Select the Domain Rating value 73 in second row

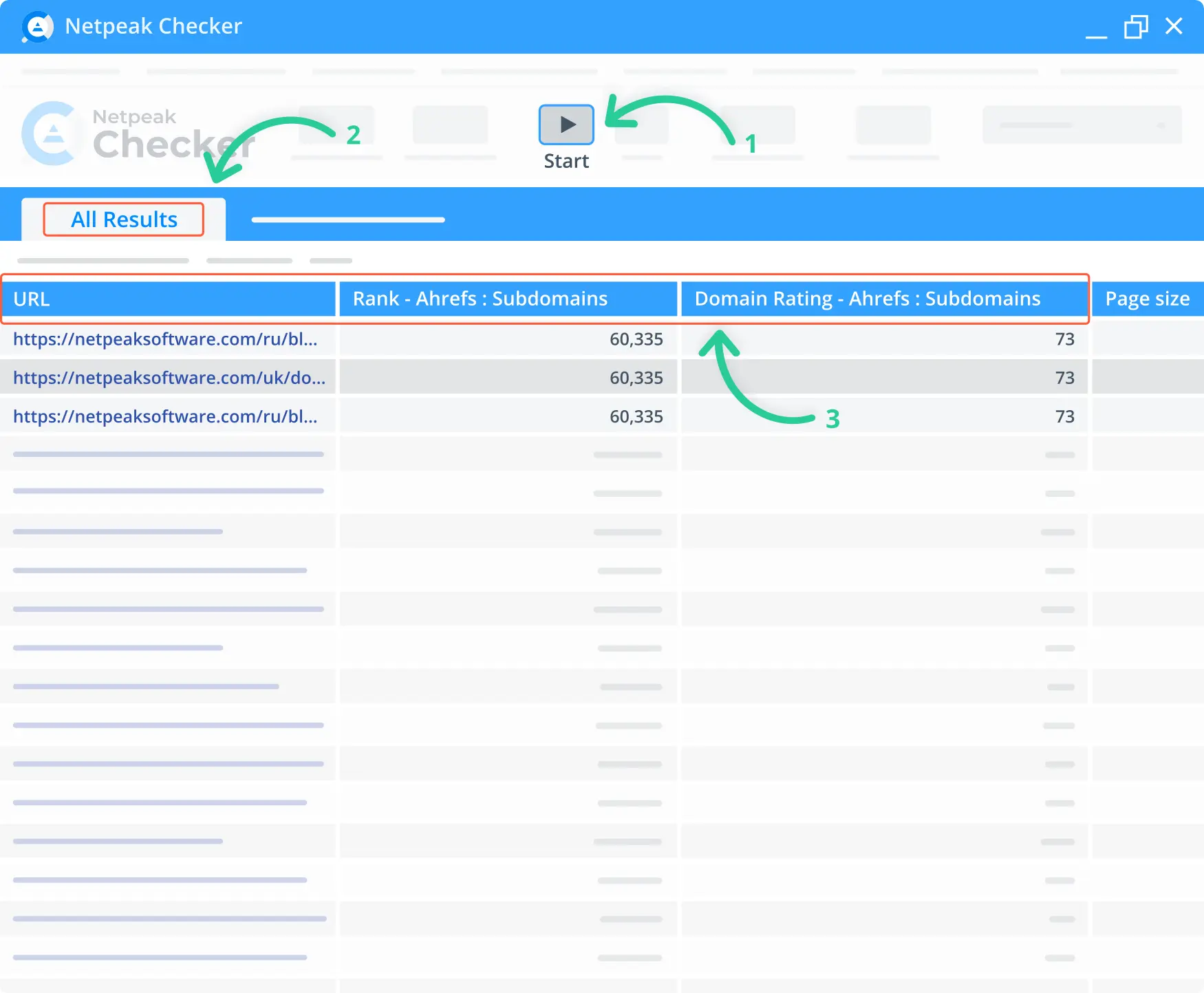click(x=1064, y=378)
